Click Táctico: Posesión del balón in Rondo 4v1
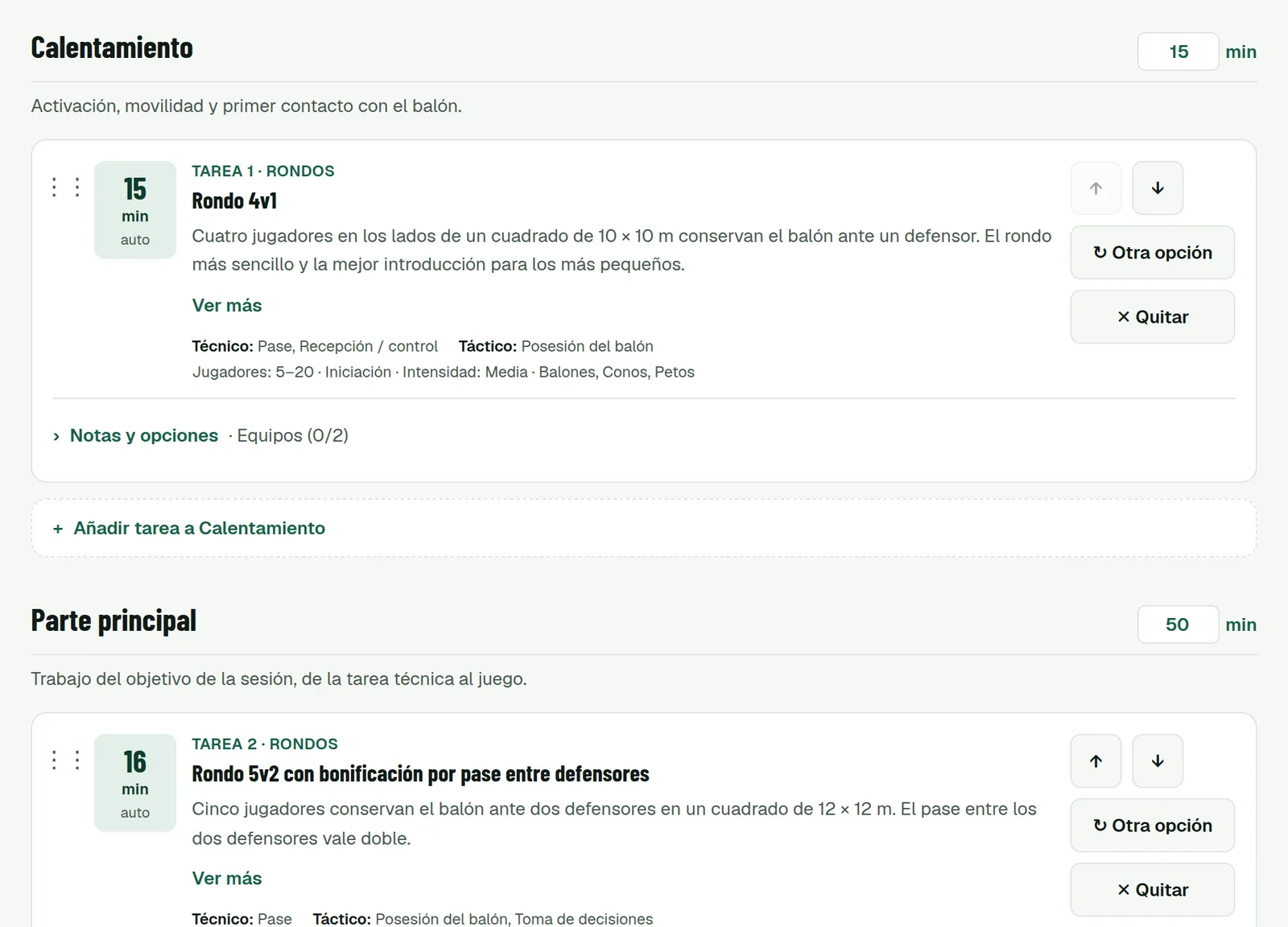Viewport: 1288px width, 927px height. click(556, 346)
